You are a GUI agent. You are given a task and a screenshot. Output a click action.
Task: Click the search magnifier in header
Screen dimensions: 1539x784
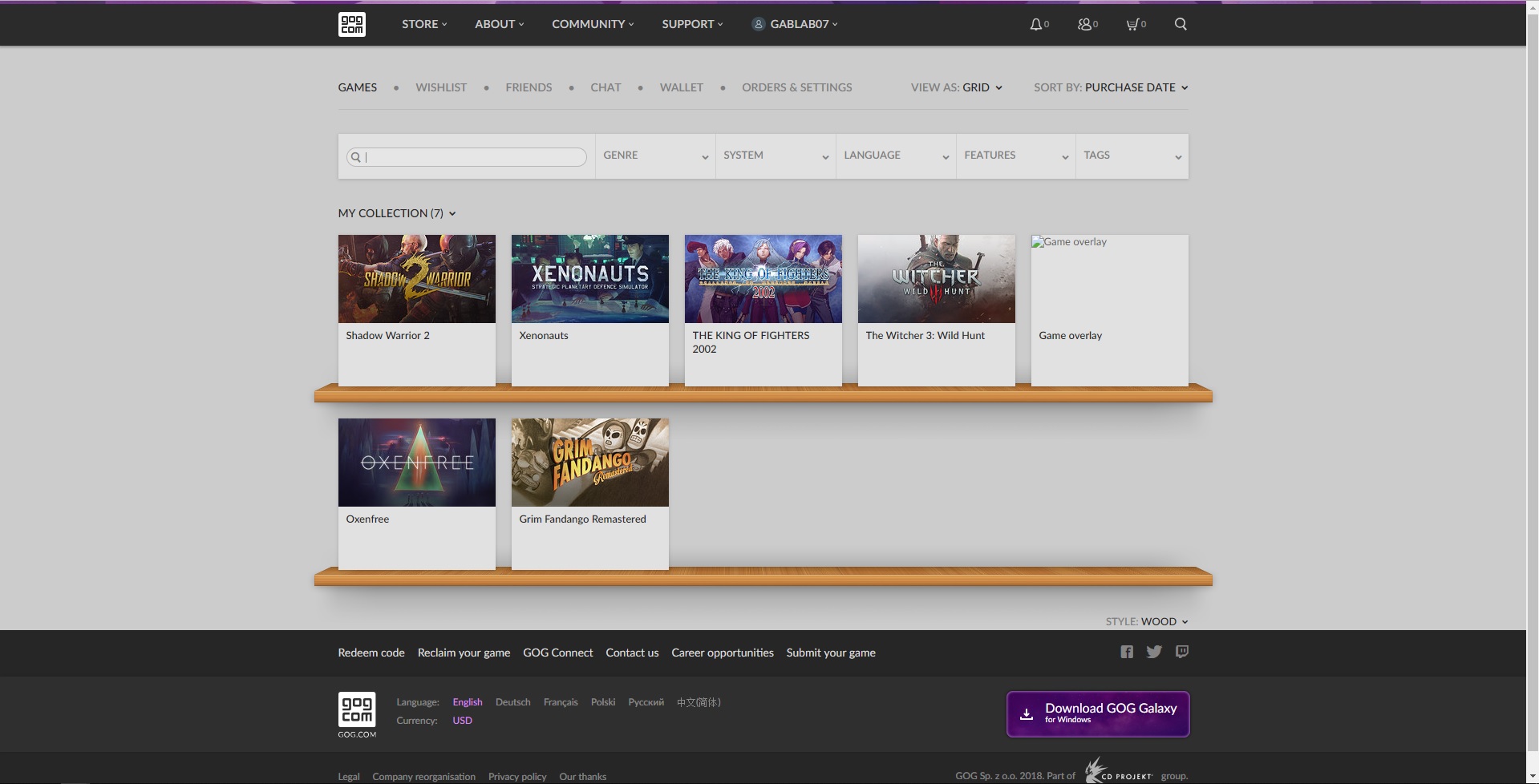point(1181,24)
